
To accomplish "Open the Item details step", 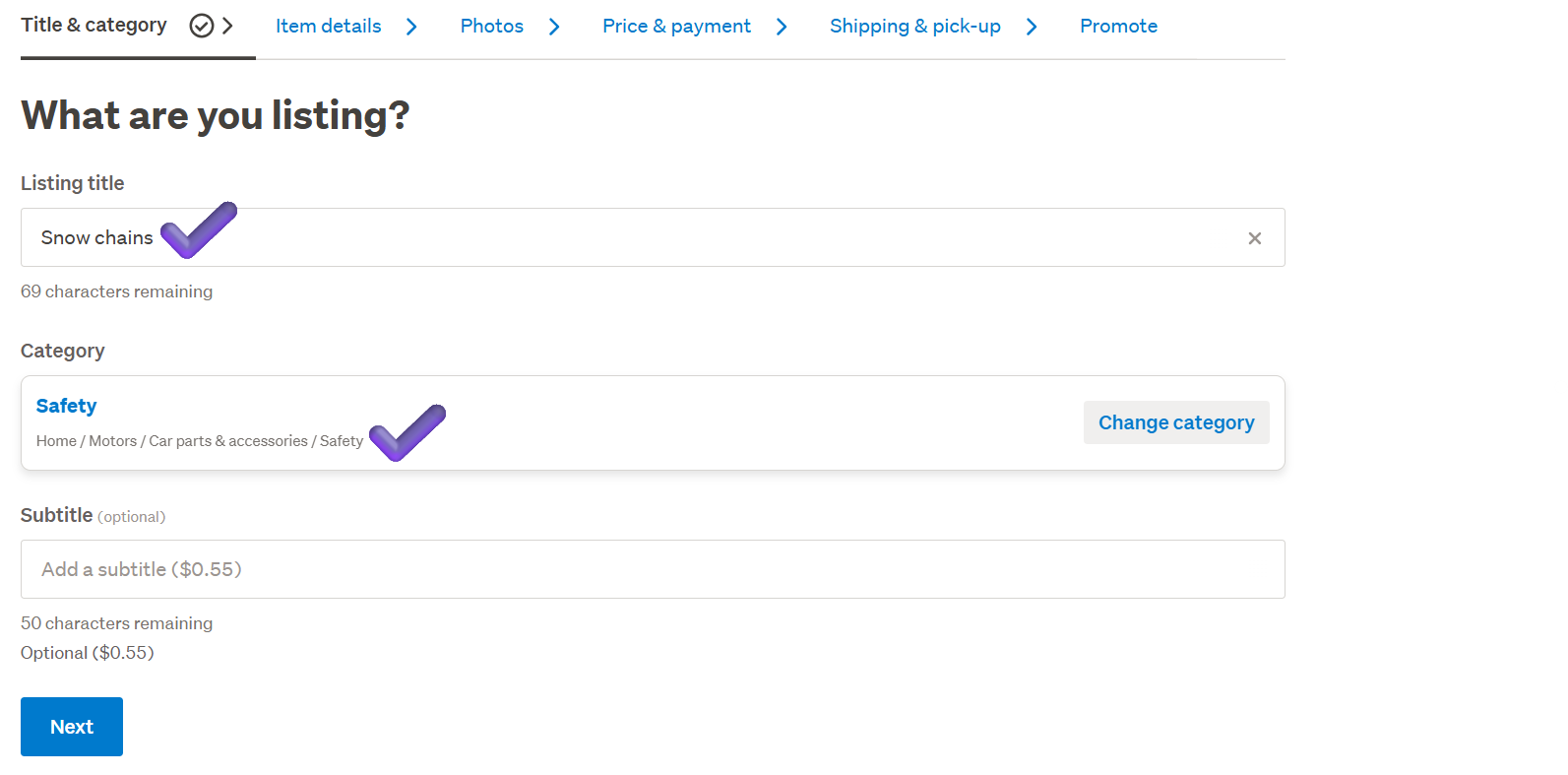I will click(x=328, y=27).
